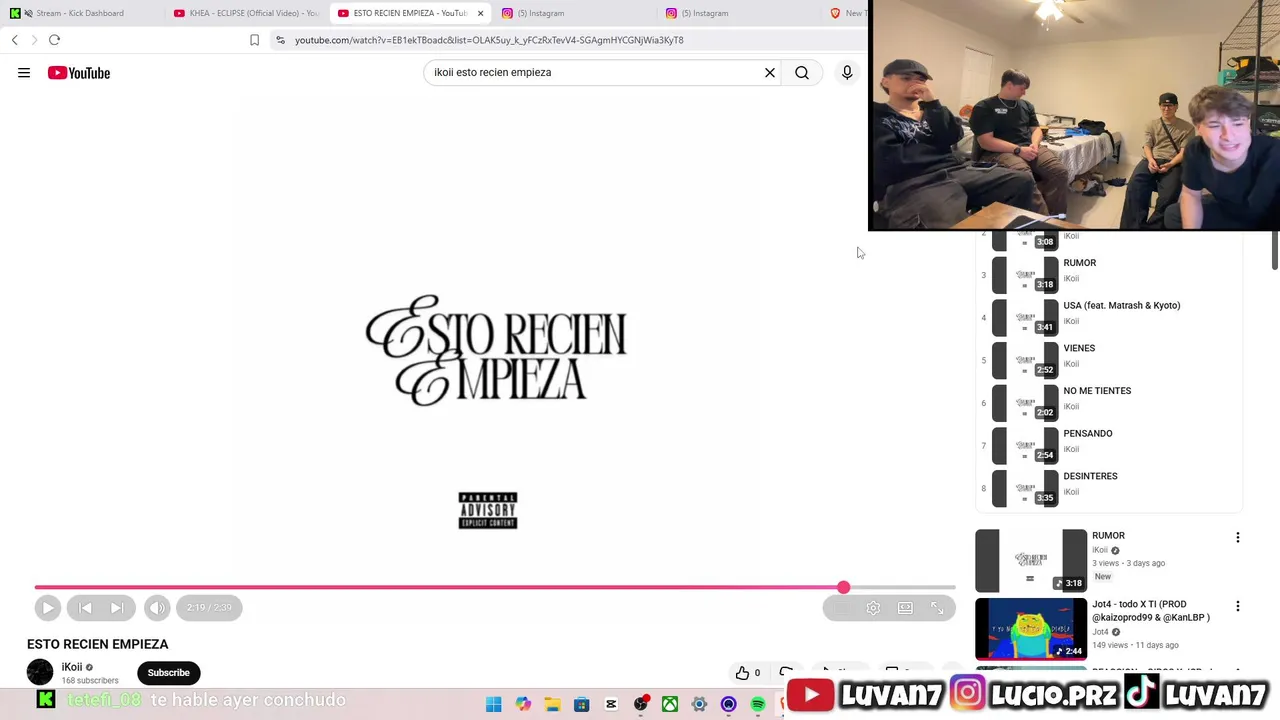Open the suggested RUMOR title link
The width and height of the screenshot is (1280, 720).
1108,536
